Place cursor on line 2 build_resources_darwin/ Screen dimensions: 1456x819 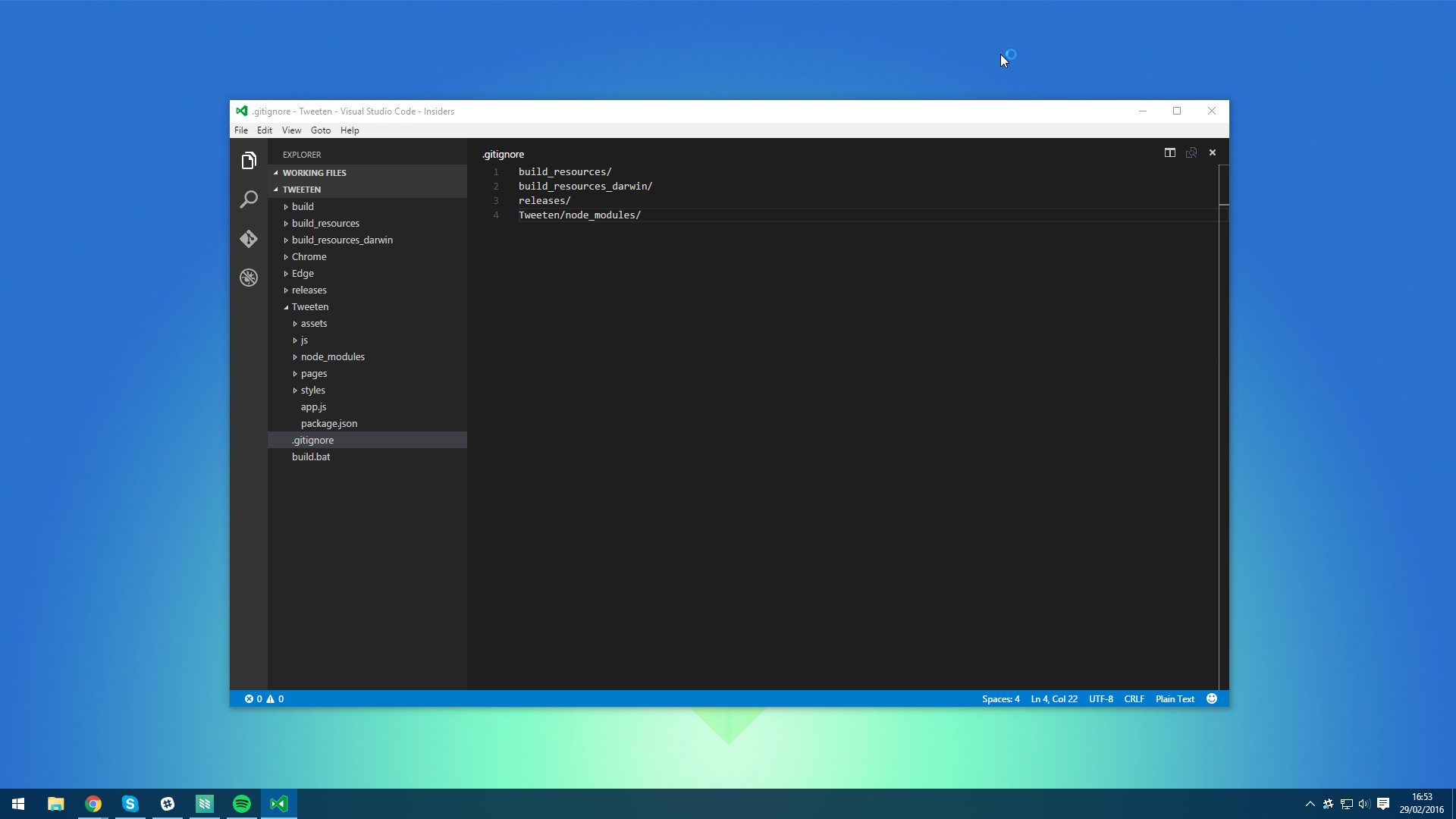pyautogui.click(x=585, y=187)
